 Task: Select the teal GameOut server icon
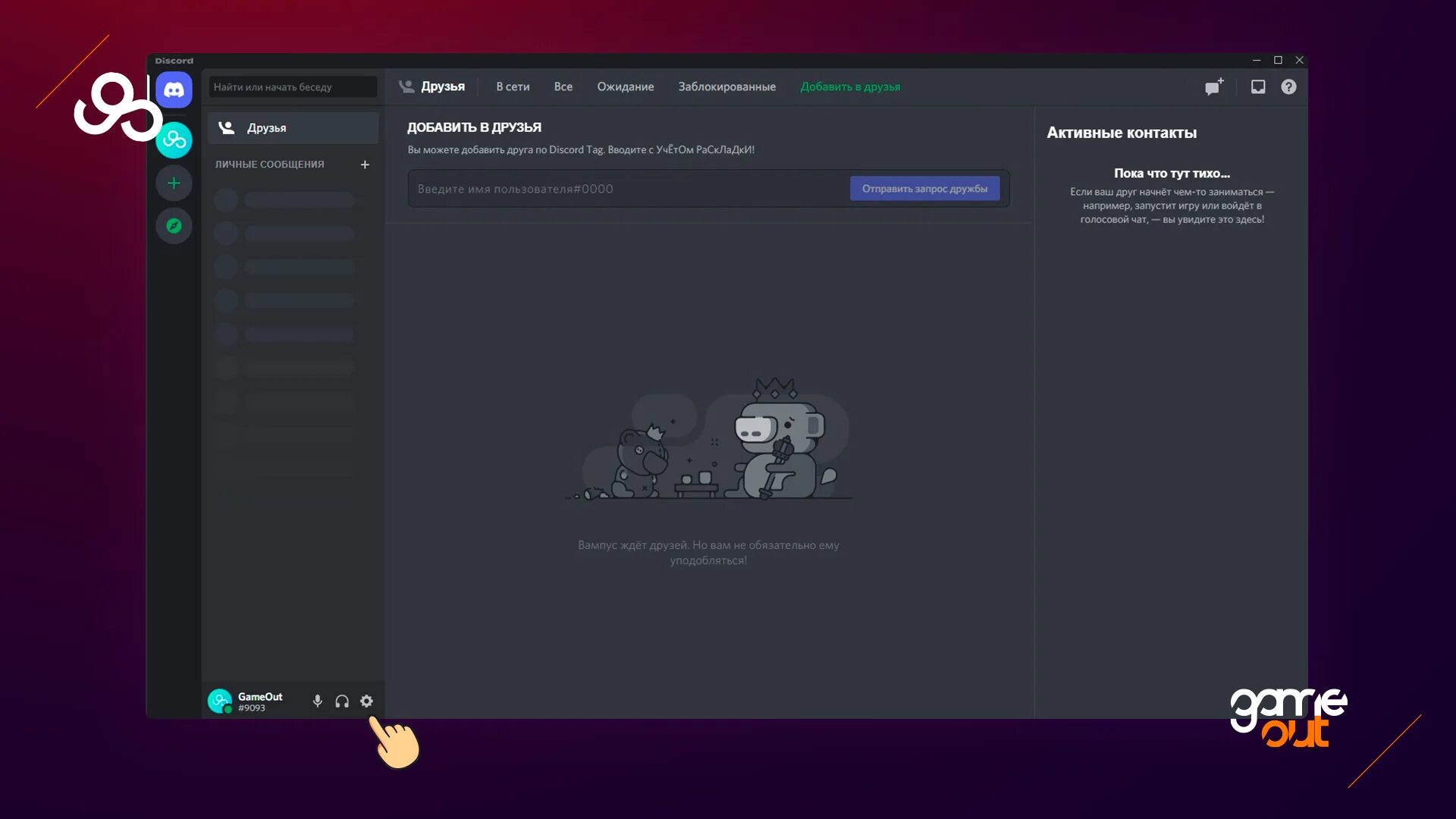[174, 140]
